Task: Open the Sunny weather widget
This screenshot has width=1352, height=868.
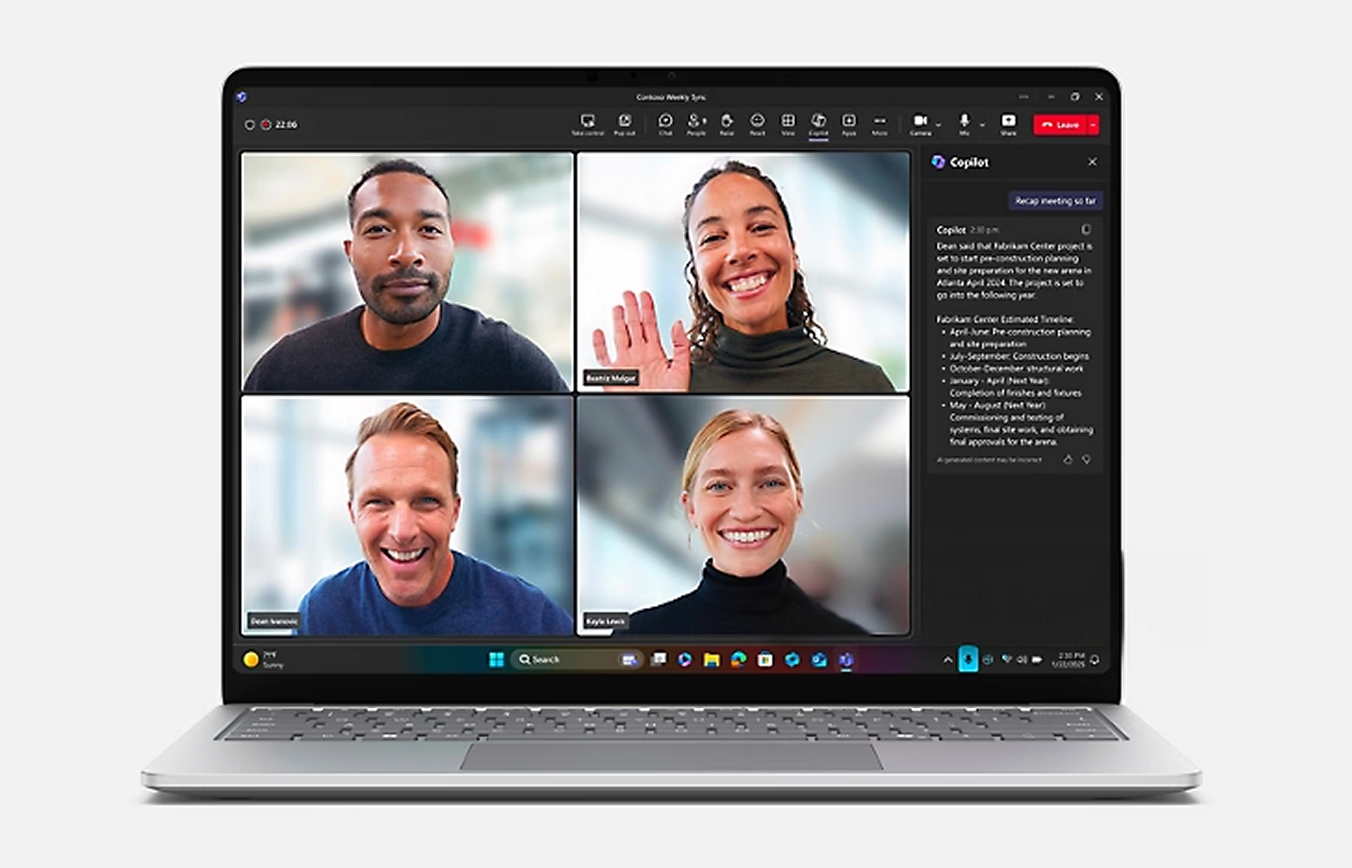Action: pyautogui.click(x=264, y=659)
